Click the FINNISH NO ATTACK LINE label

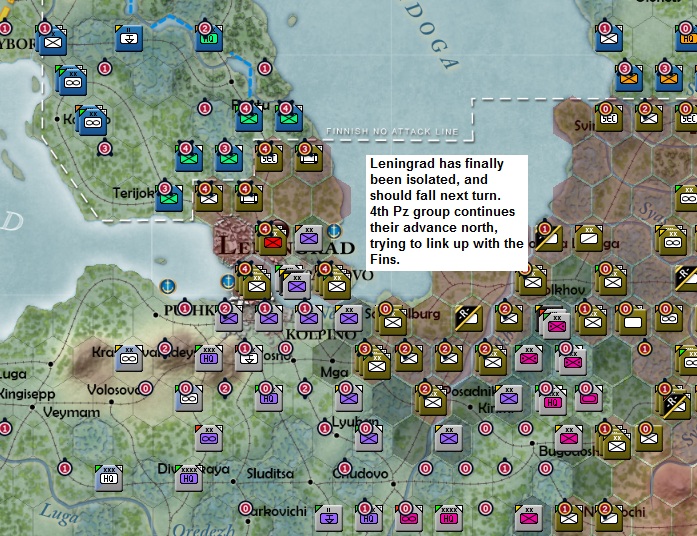point(392,132)
